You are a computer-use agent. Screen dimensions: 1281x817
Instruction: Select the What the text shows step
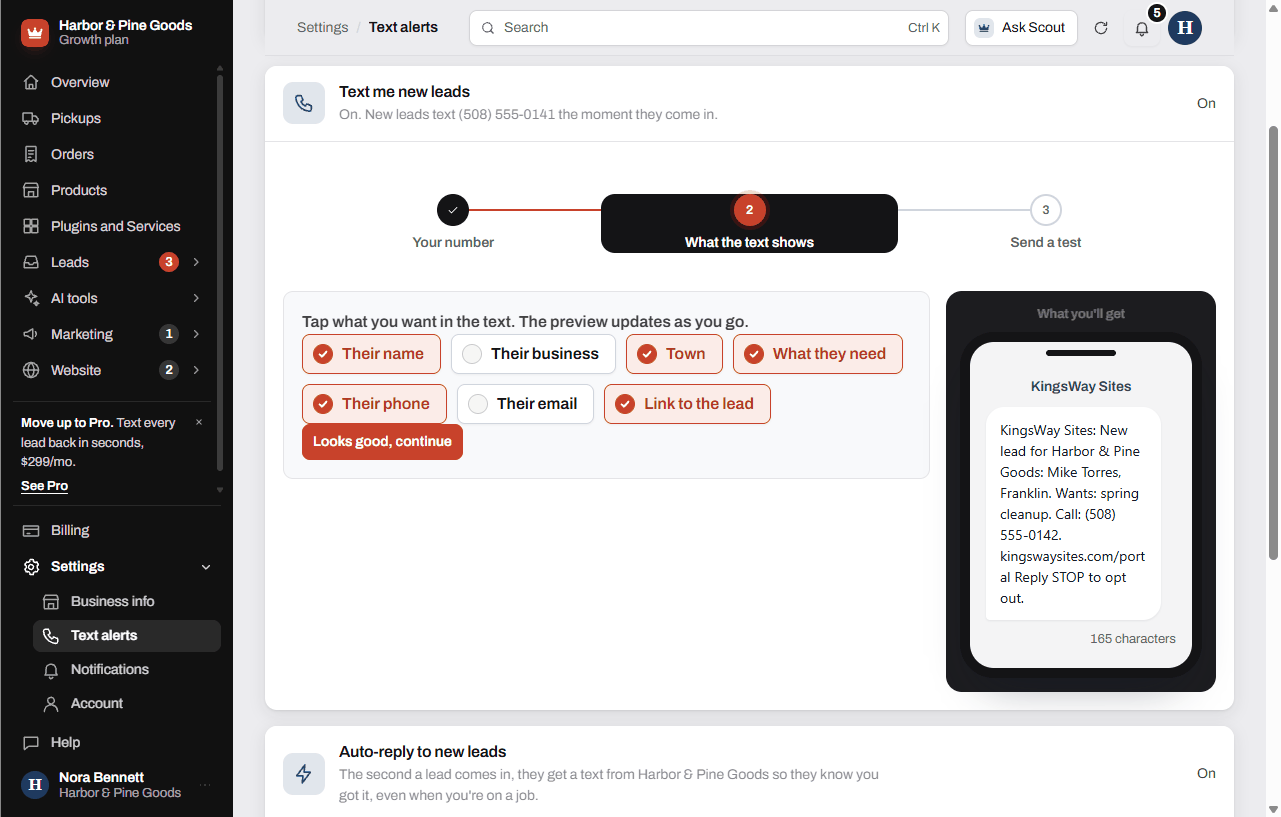749,223
